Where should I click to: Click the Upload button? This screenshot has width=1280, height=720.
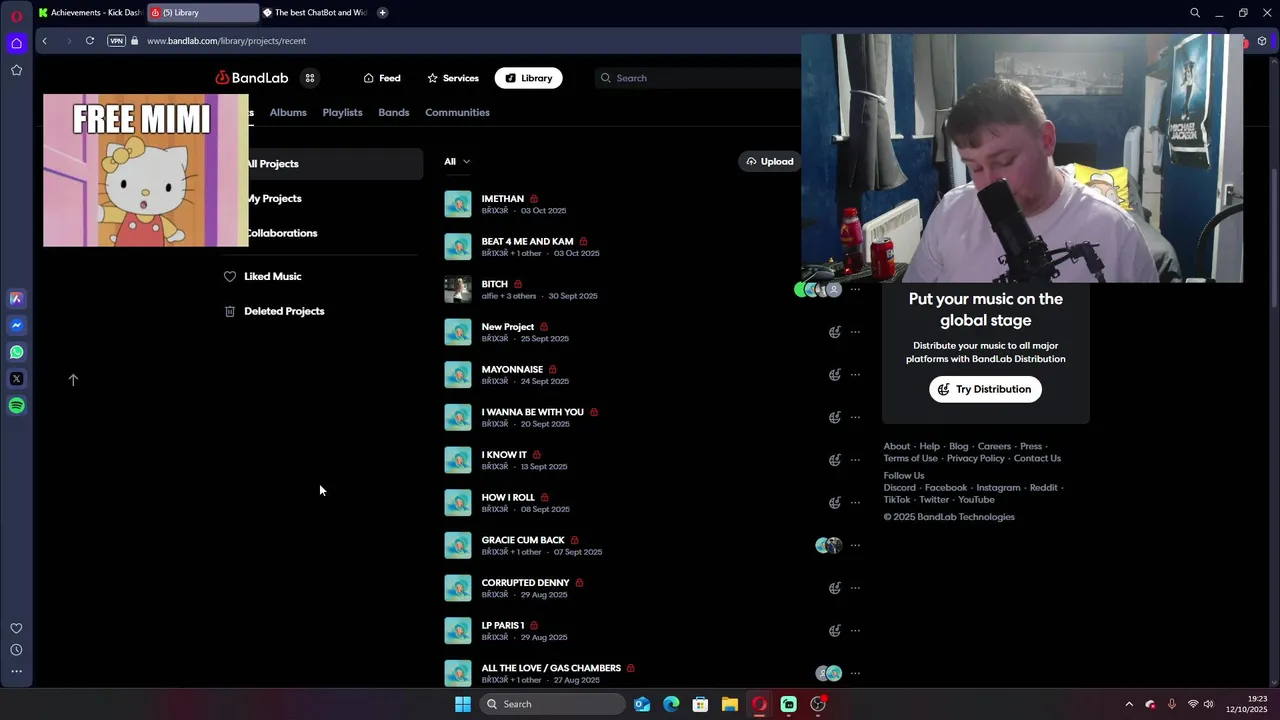769,161
